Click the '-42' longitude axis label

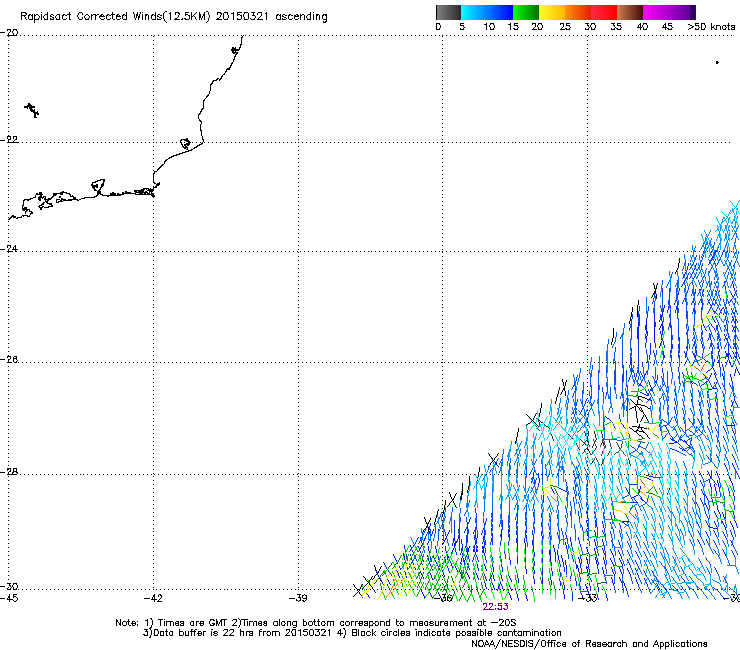tap(153, 598)
